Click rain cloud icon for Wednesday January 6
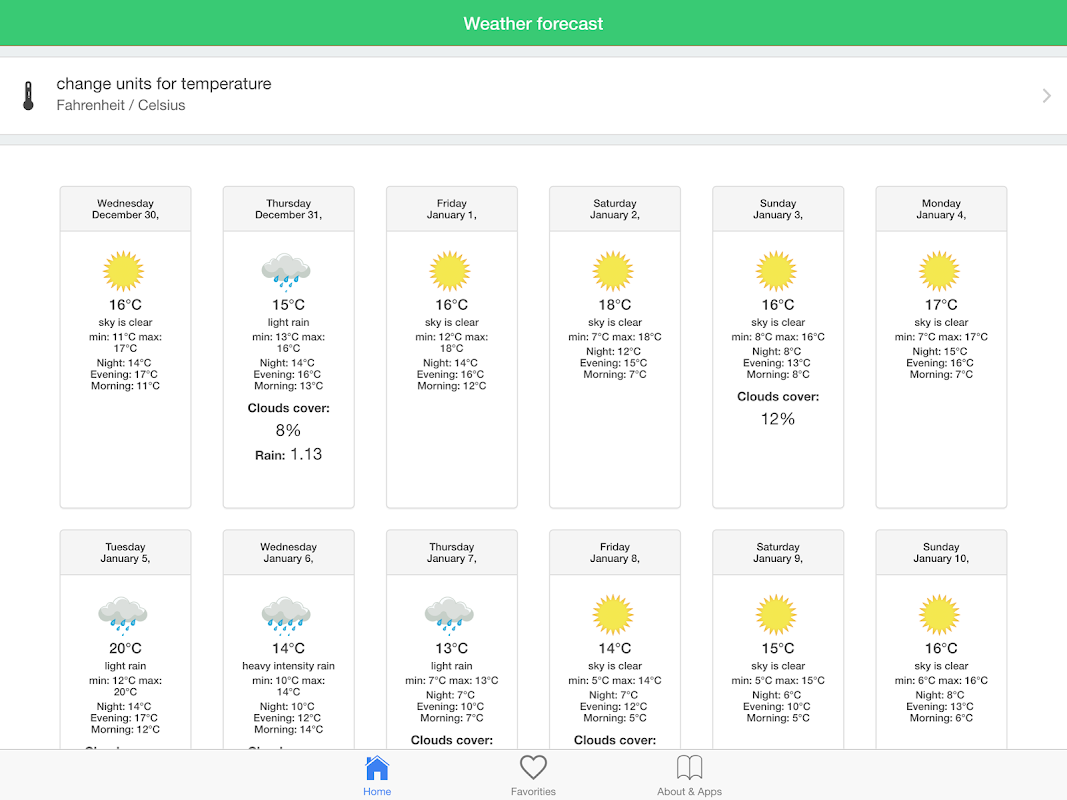The image size is (1067, 800). click(286, 615)
